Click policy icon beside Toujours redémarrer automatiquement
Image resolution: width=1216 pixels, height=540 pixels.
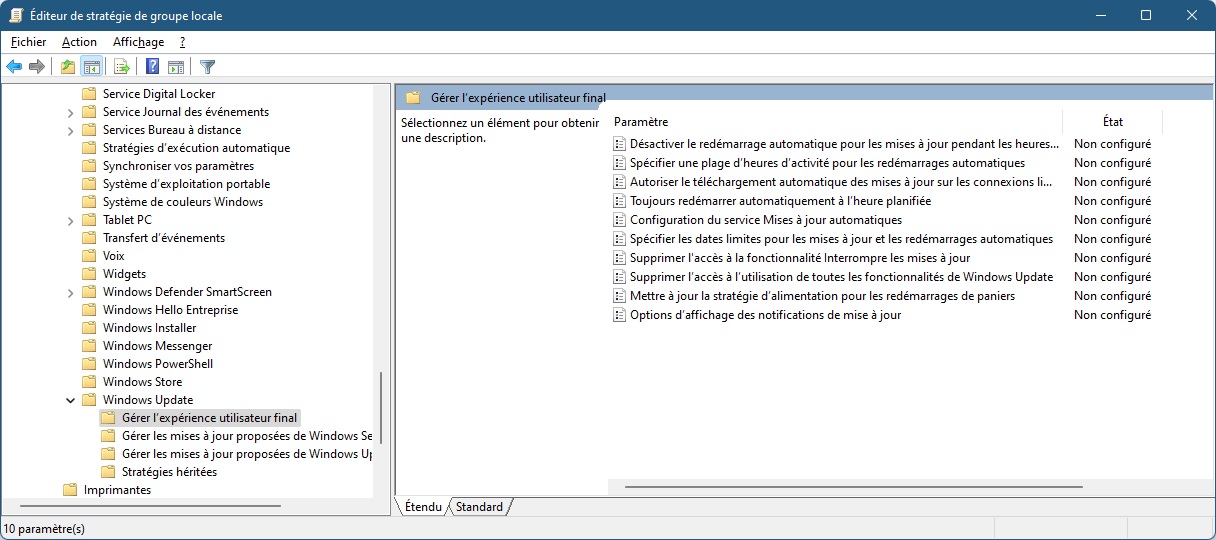click(x=619, y=201)
